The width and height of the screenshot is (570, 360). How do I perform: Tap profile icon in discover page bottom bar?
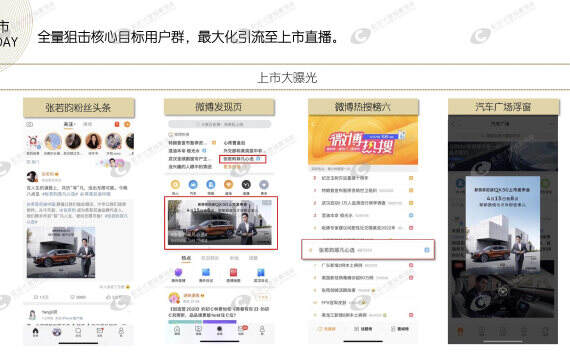point(262,330)
